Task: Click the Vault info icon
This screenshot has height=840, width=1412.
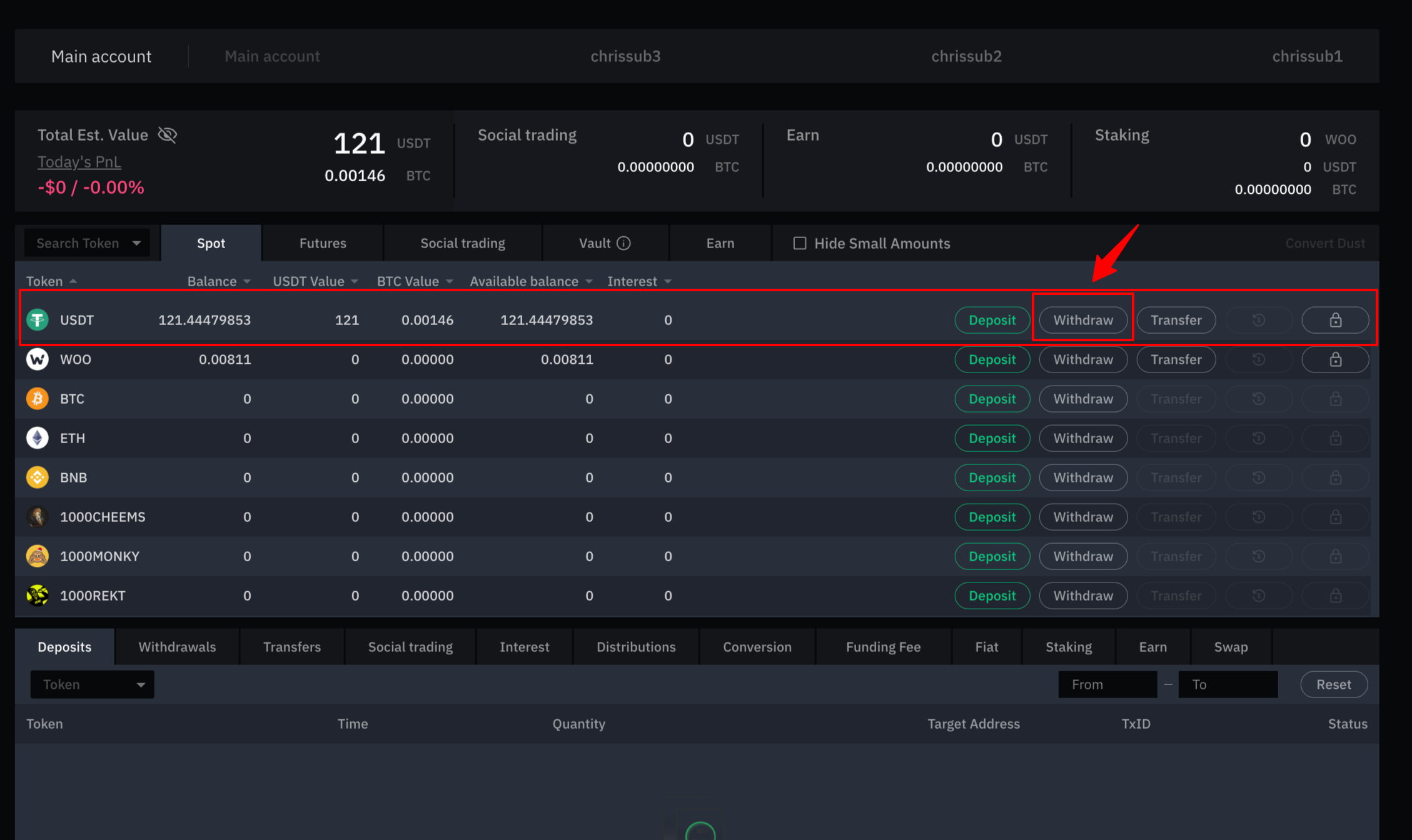Action: (x=623, y=243)
